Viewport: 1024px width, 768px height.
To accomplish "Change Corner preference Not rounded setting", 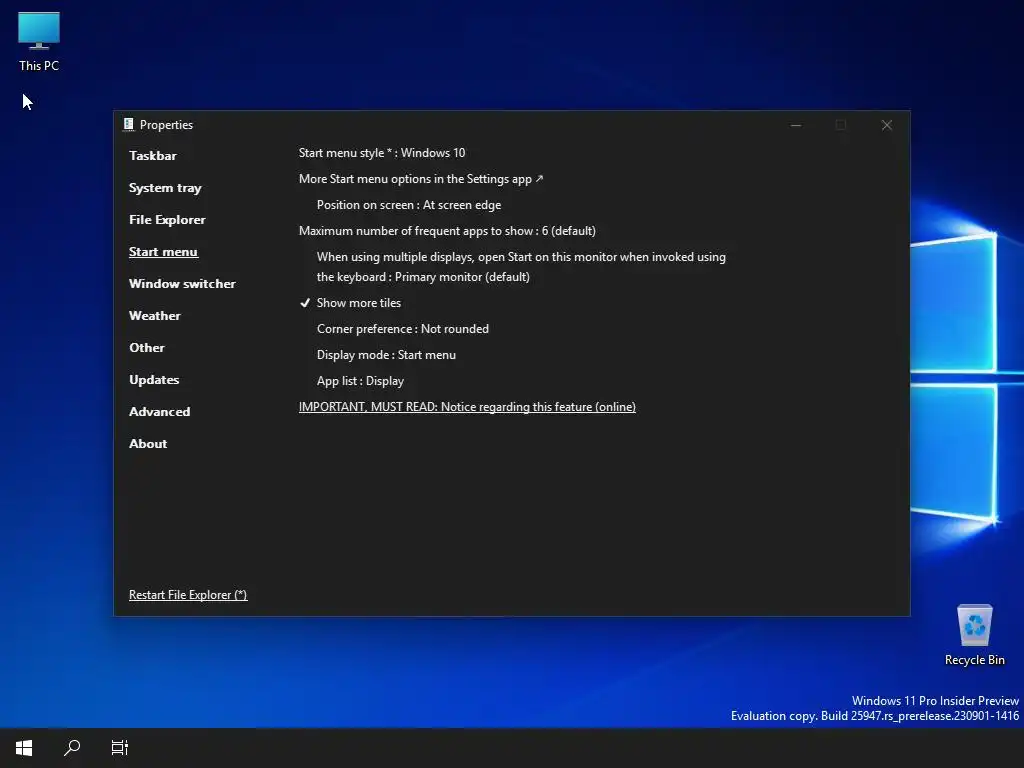I will pos(402,329).
